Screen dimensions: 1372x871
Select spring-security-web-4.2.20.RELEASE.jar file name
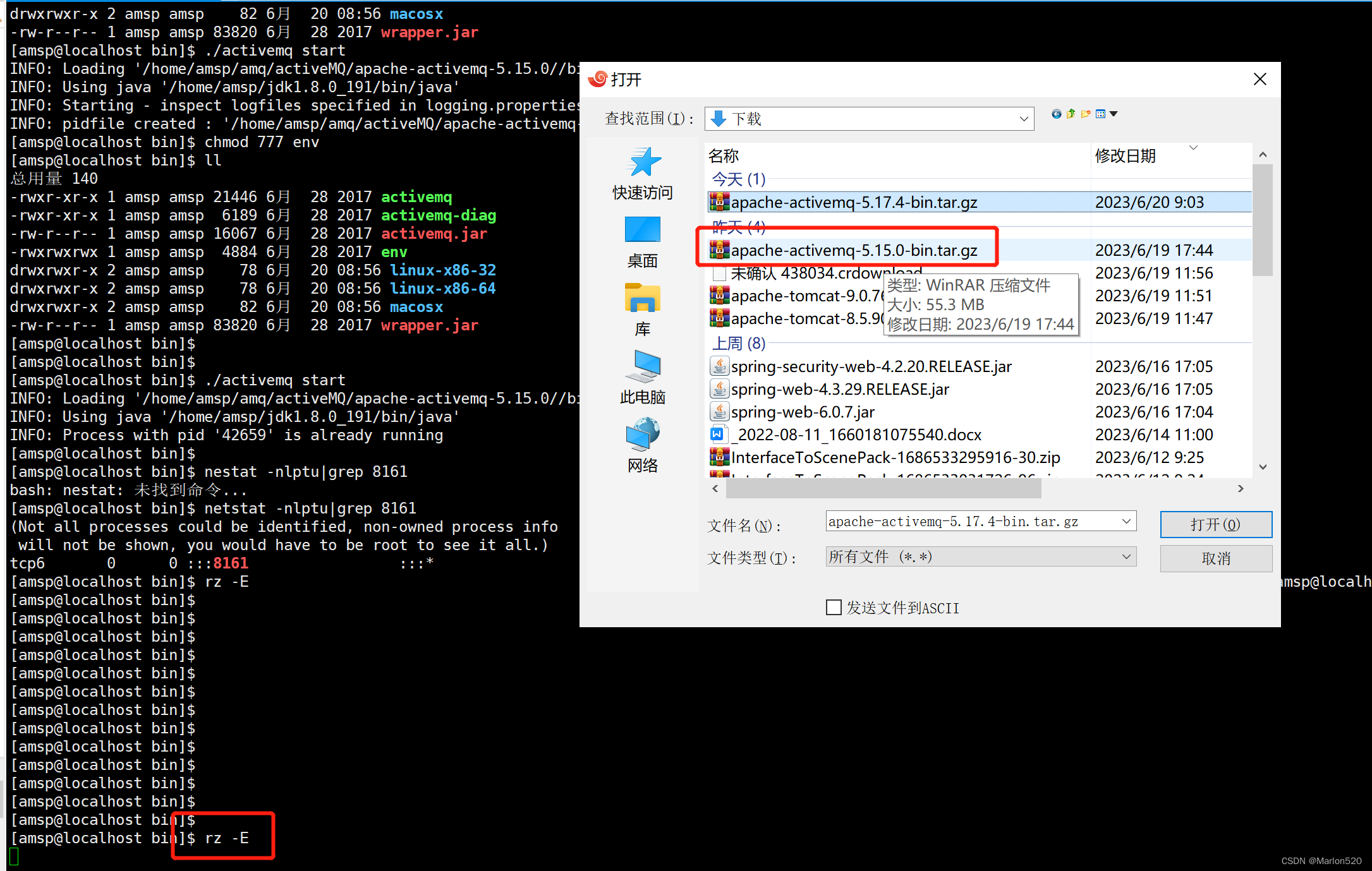tap(871, 366)
